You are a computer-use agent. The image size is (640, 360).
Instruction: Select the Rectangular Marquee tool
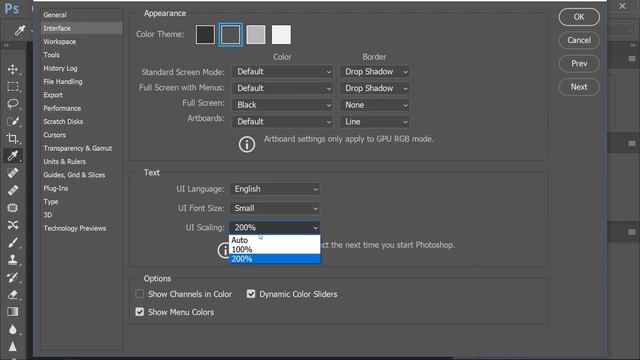pyautogui.click(x=13, y=87)
